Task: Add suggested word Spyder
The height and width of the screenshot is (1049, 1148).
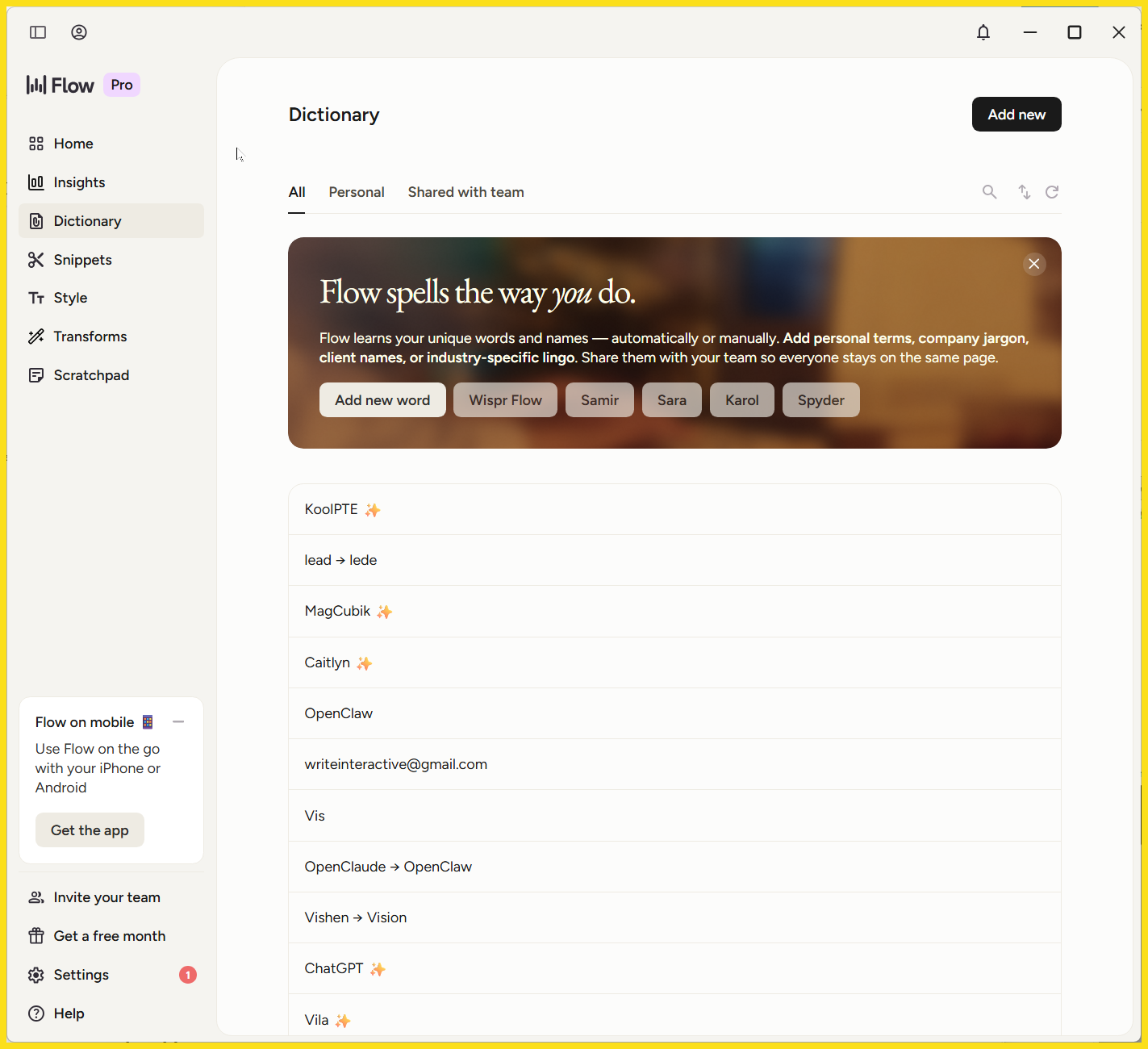Action: tap(821, 400)
